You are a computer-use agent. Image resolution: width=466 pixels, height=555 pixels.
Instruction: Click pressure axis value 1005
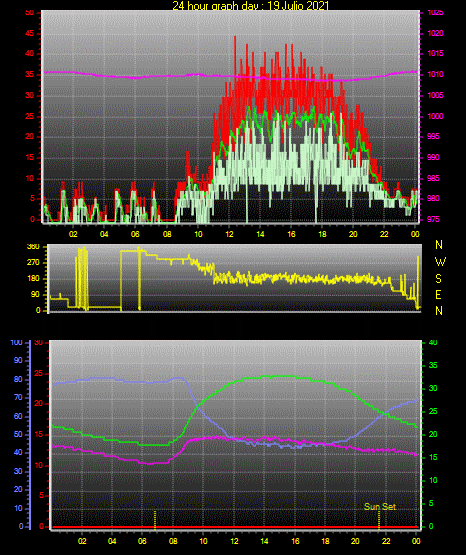435,95
